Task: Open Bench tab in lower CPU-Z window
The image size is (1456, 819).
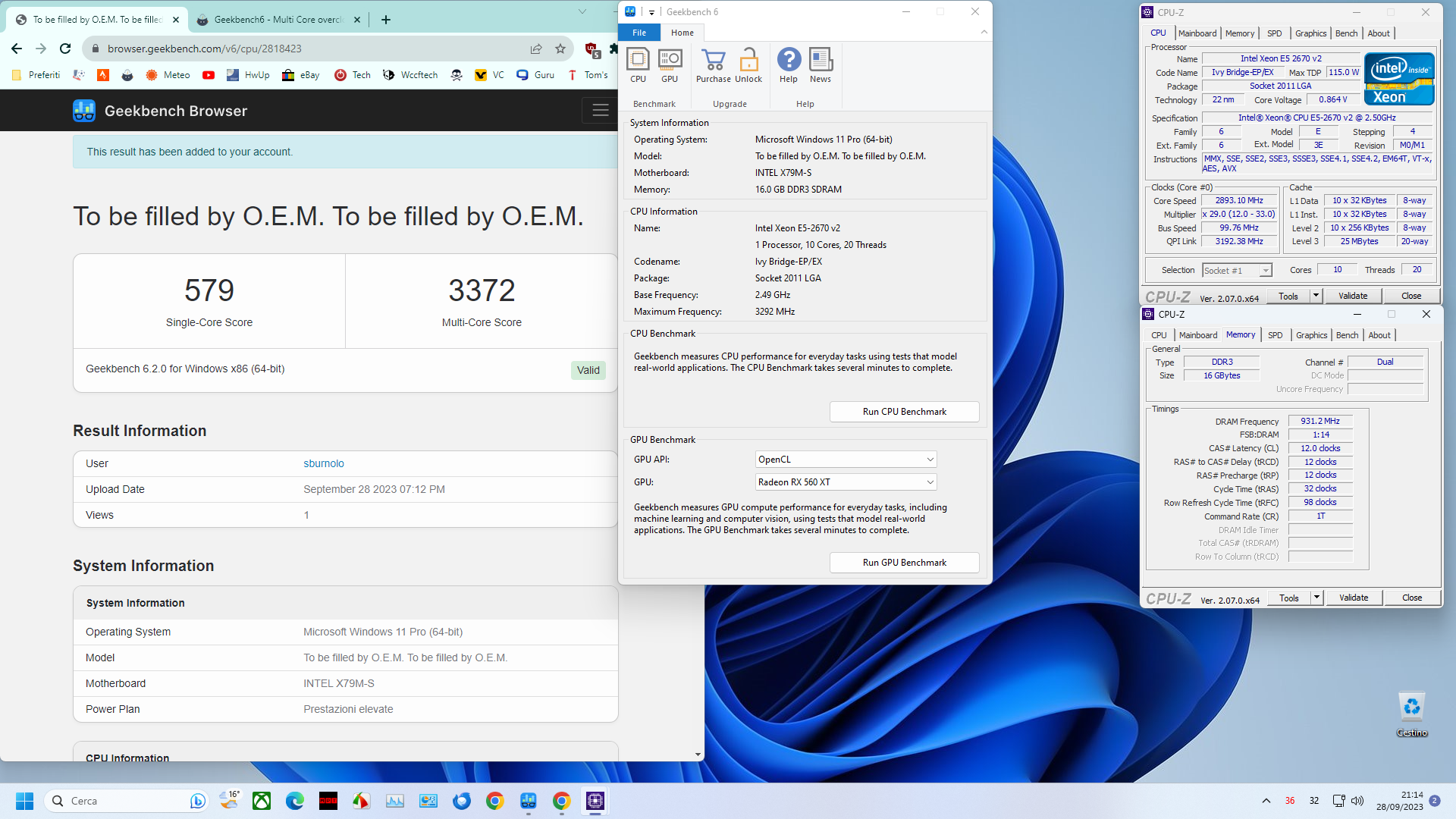Action: (x=1348, y=335)
